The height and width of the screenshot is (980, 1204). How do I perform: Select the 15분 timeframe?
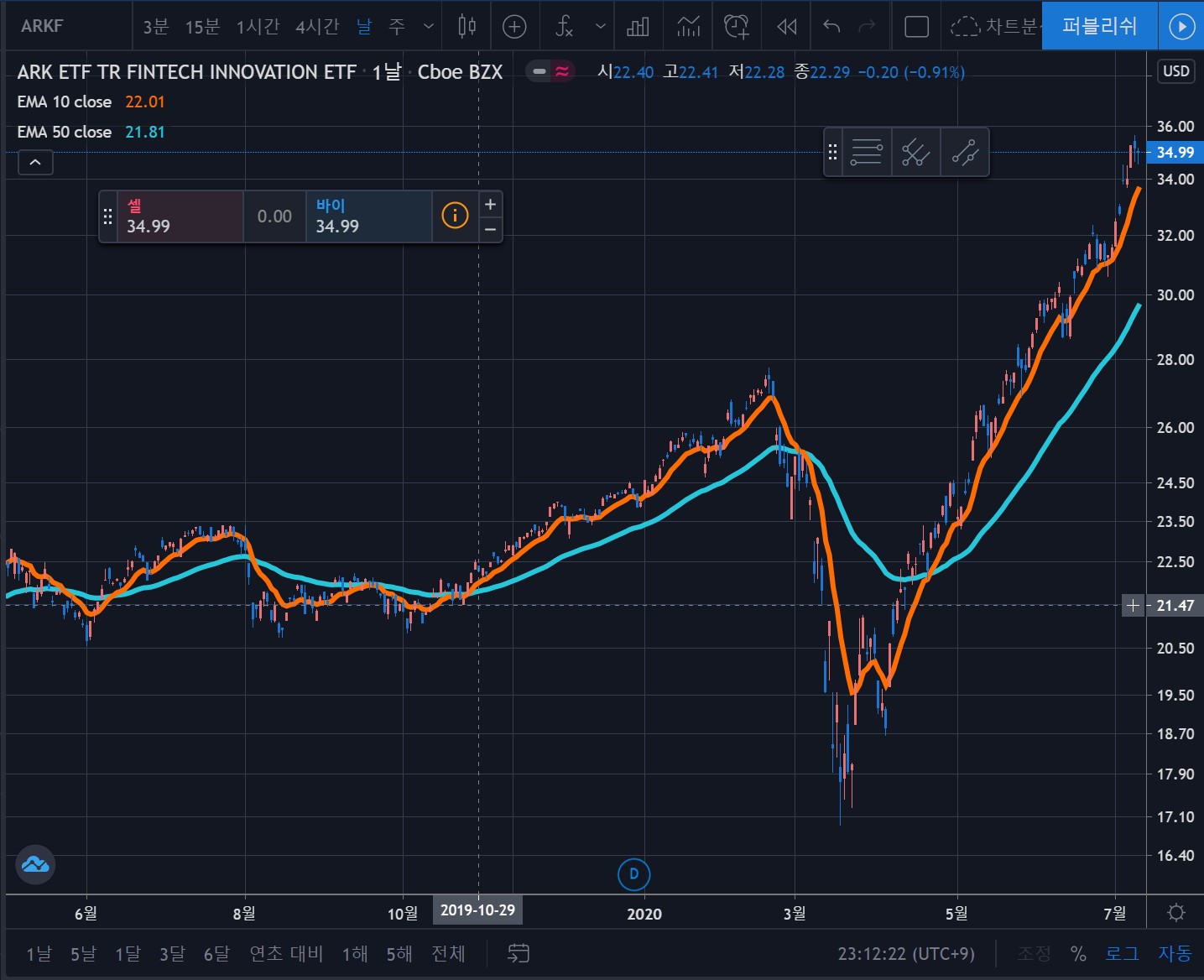point(202,27)
